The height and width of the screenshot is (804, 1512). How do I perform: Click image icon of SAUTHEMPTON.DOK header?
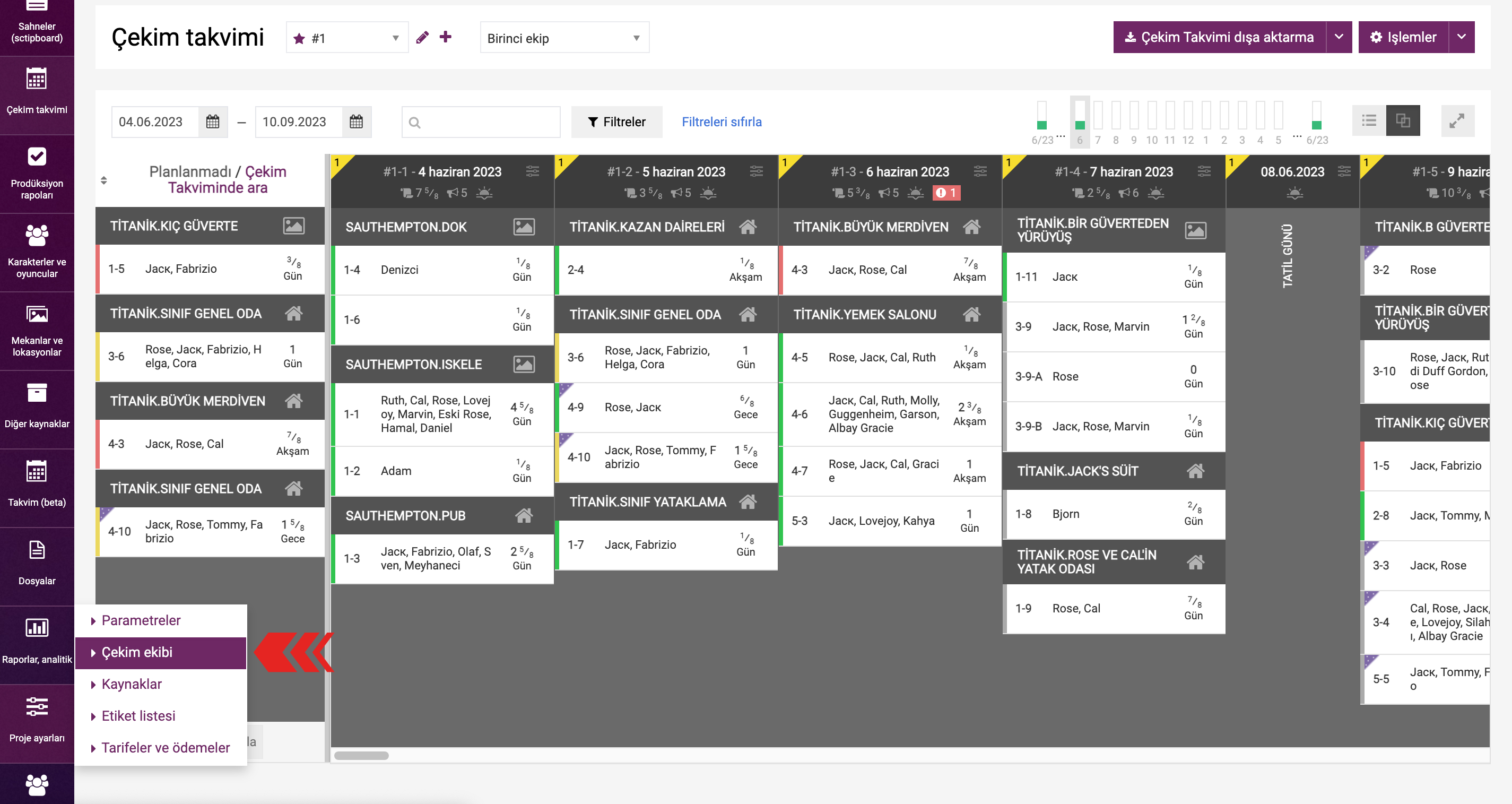point(524,227)
